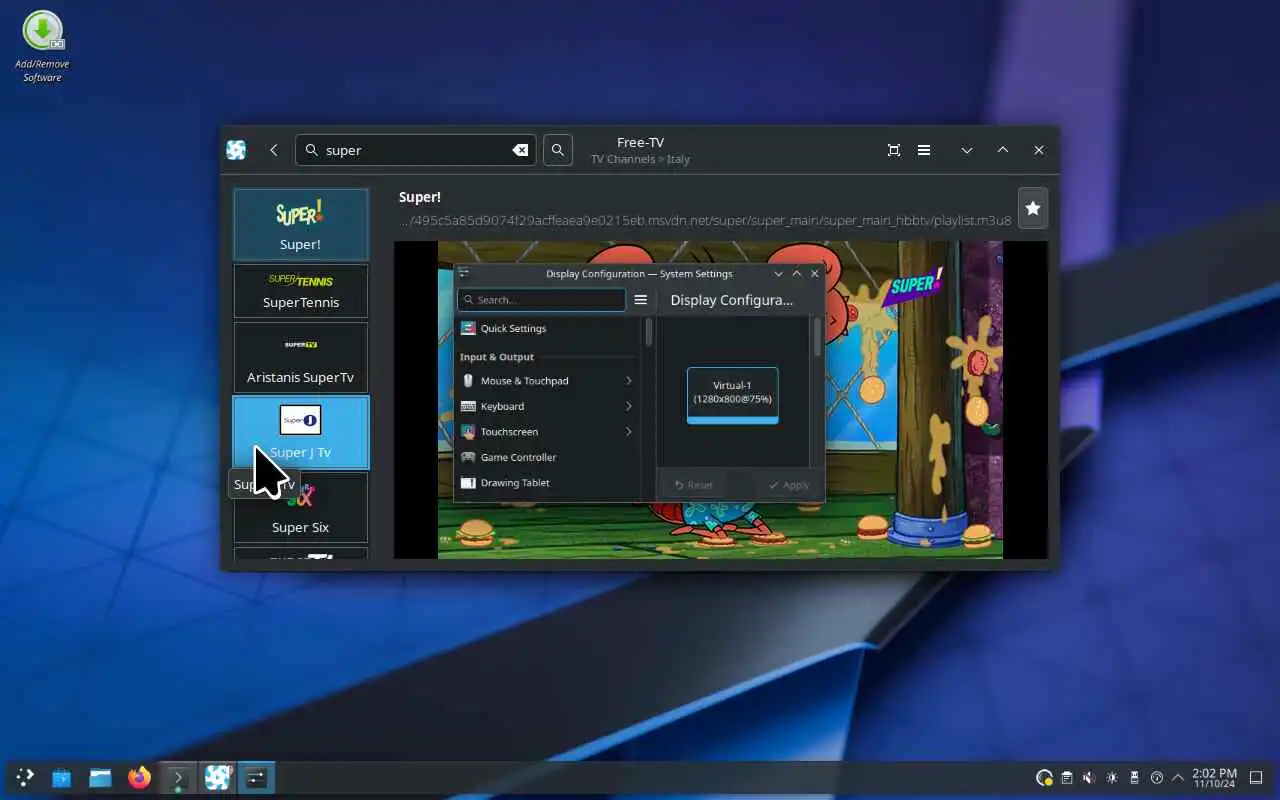Open Mouse & Touchpad settings

point(547,380)
